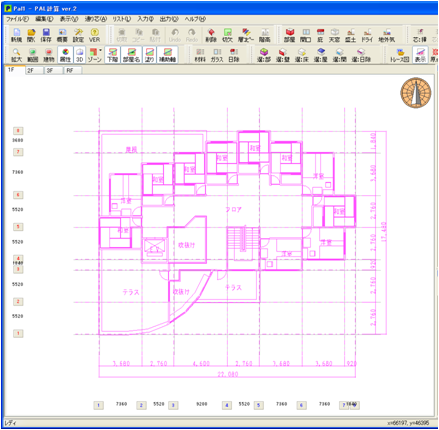Image resolution: width=439 pixels, height=430 pixels.
Task: Open the リスト(L) menu
Action: (x=121, y=19)
